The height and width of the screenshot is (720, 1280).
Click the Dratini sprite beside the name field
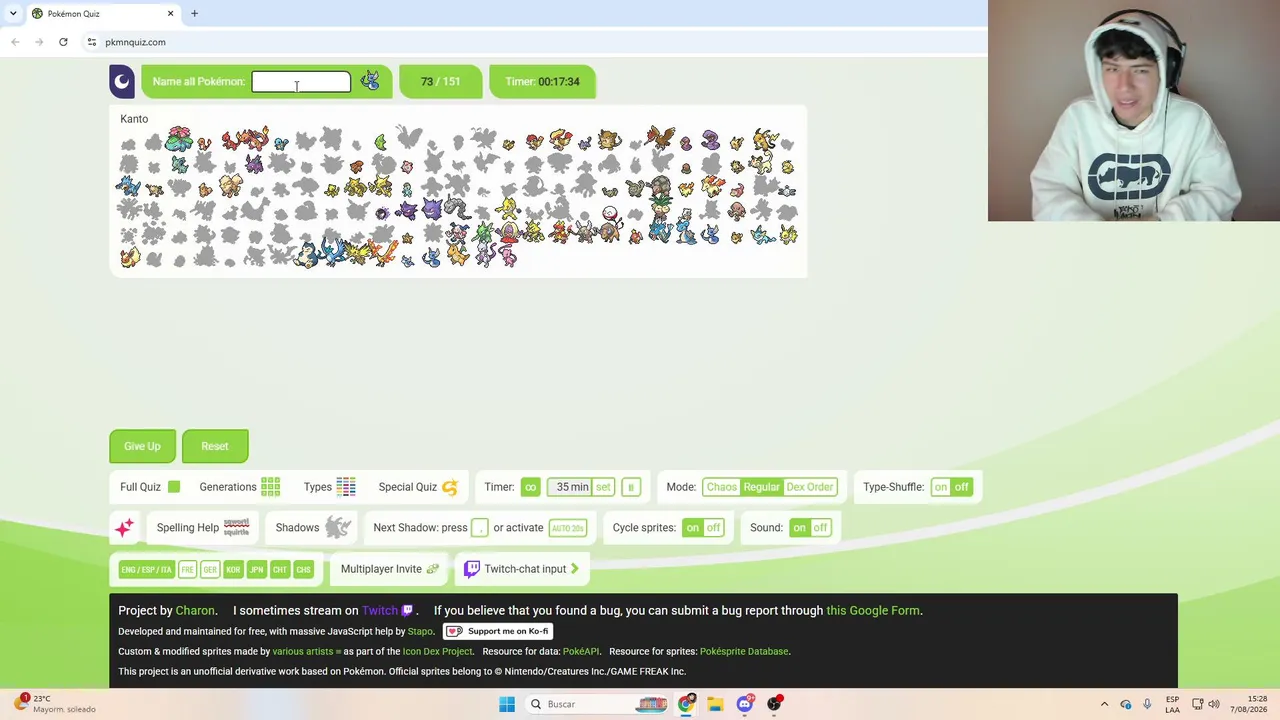click(370, 81)
